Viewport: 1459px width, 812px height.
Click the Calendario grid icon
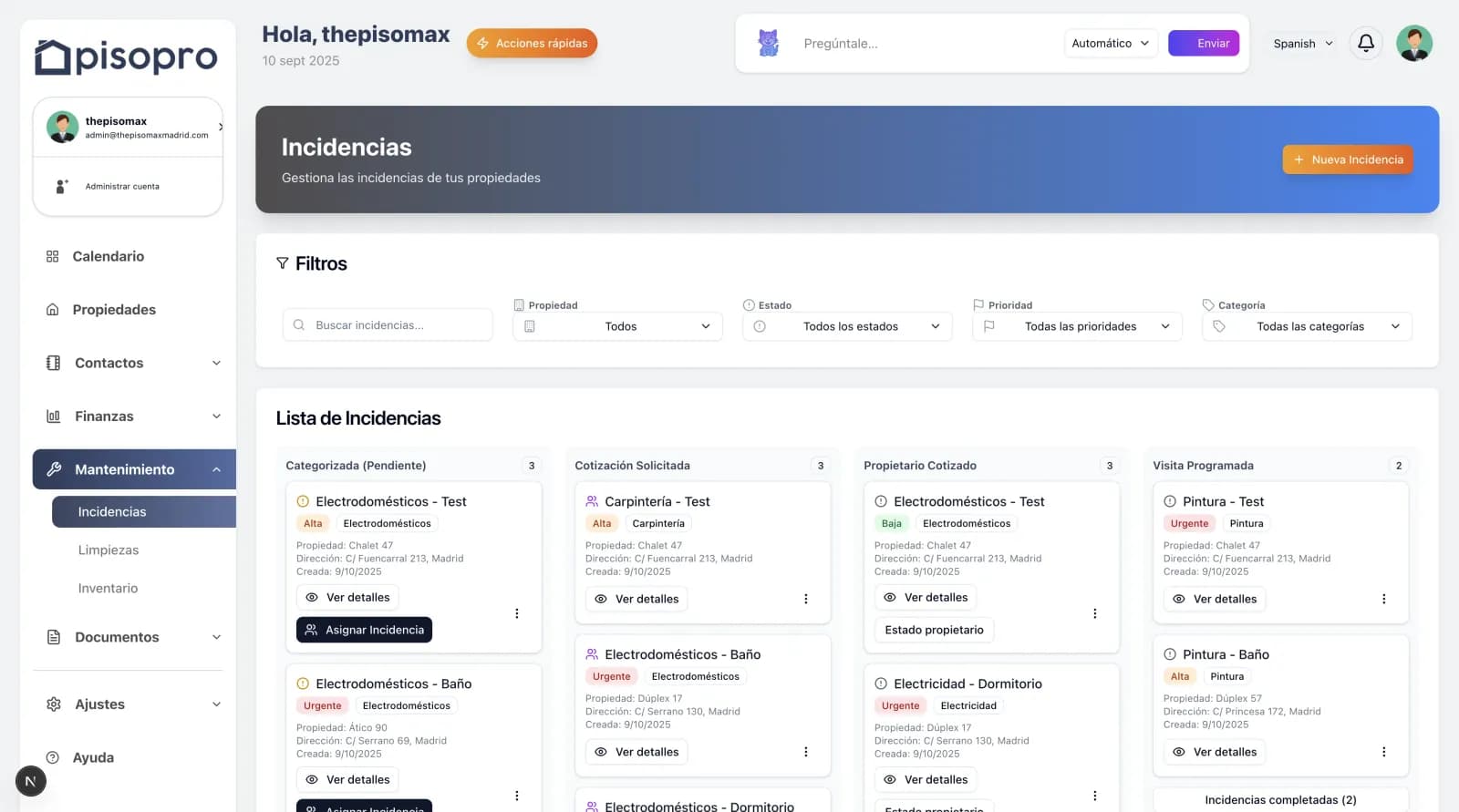(x=53, y=256)
